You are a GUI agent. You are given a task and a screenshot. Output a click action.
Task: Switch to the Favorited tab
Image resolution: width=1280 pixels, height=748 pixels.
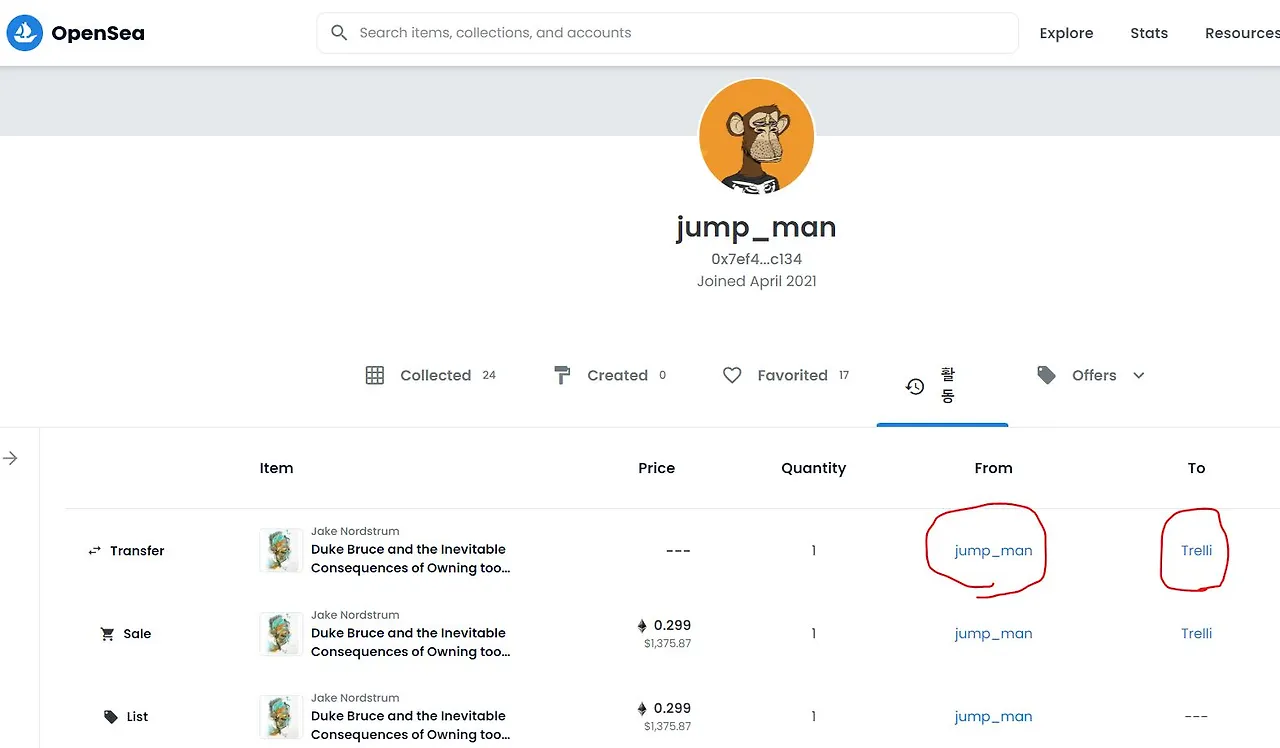[786, 375]
